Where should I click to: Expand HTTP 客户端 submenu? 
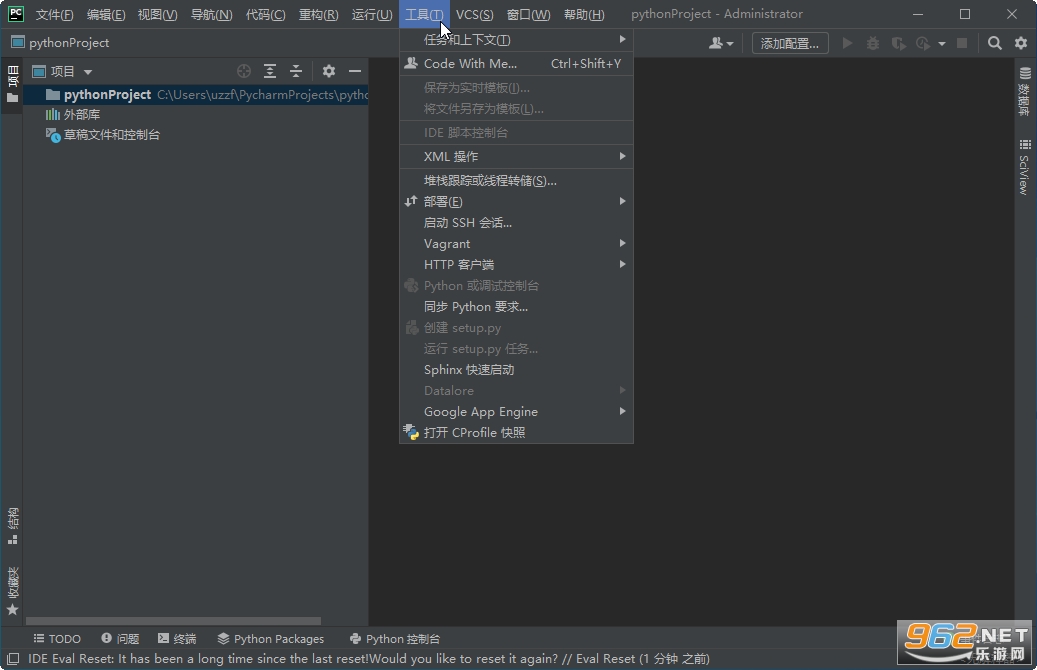tap(517, 265)
